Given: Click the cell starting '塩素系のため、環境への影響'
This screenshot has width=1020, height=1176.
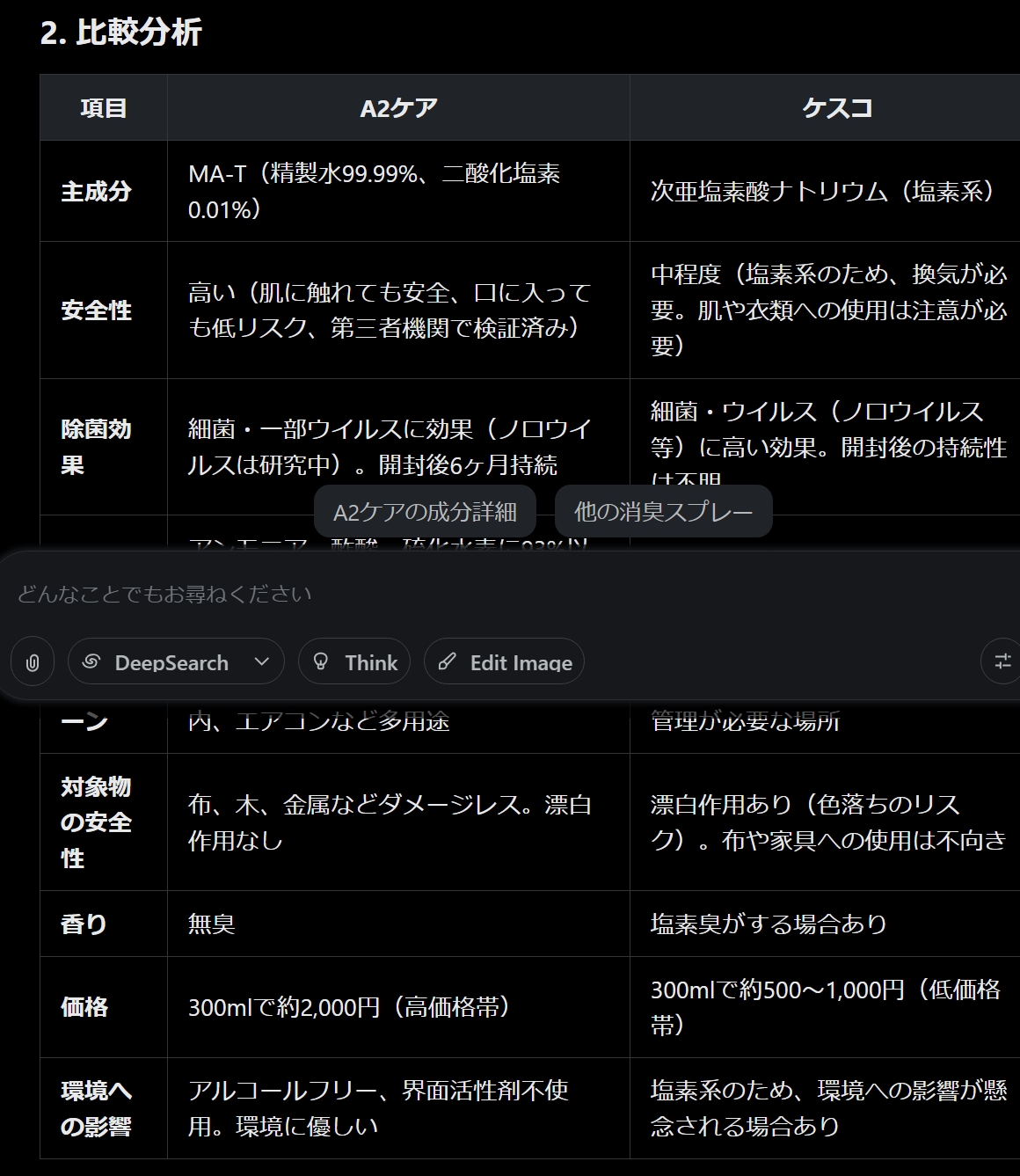Looking at the screenshot, I should click(825, 1108).
